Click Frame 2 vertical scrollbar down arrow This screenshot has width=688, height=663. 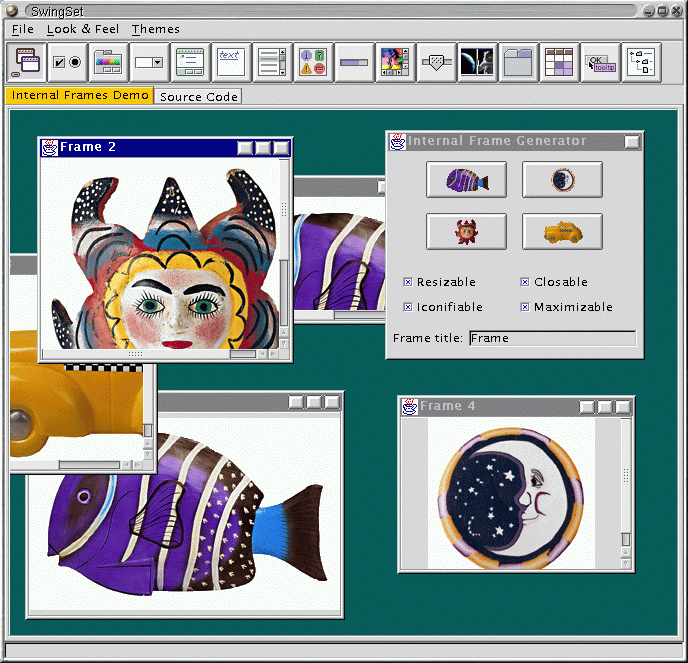pos(284,344)
